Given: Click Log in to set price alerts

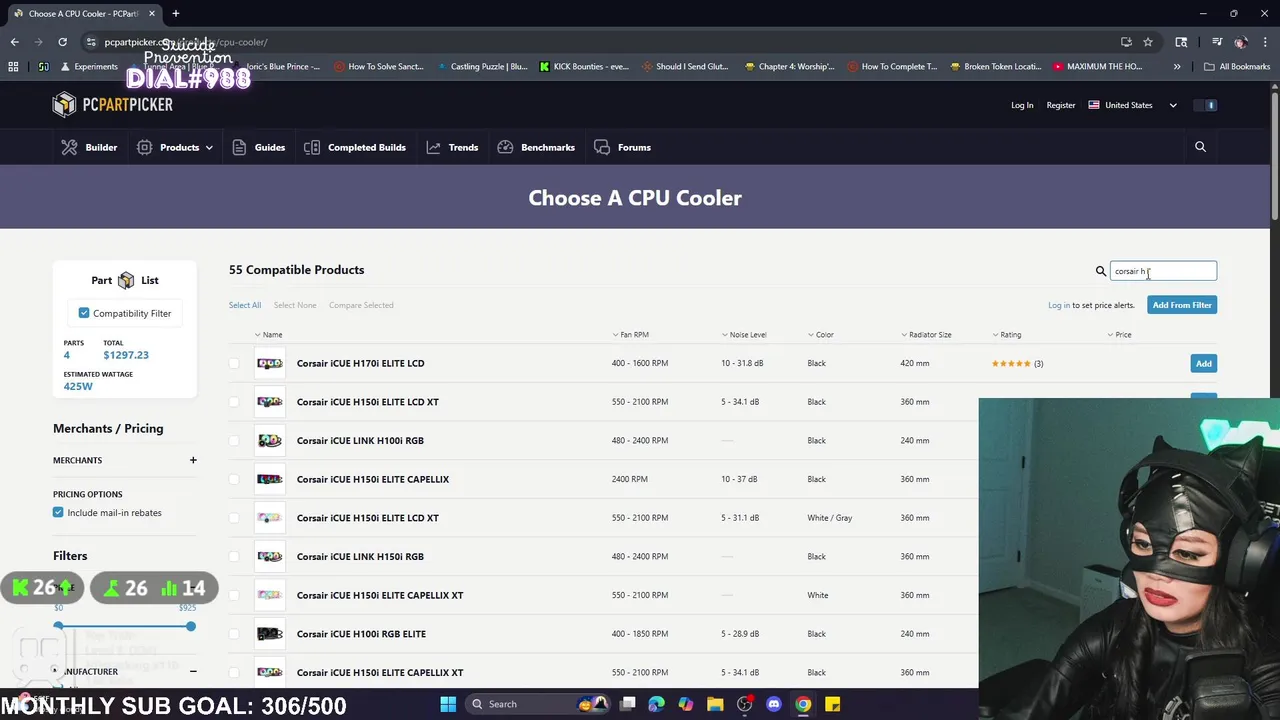Looking at the screenshot, I should pos(1059,305).
